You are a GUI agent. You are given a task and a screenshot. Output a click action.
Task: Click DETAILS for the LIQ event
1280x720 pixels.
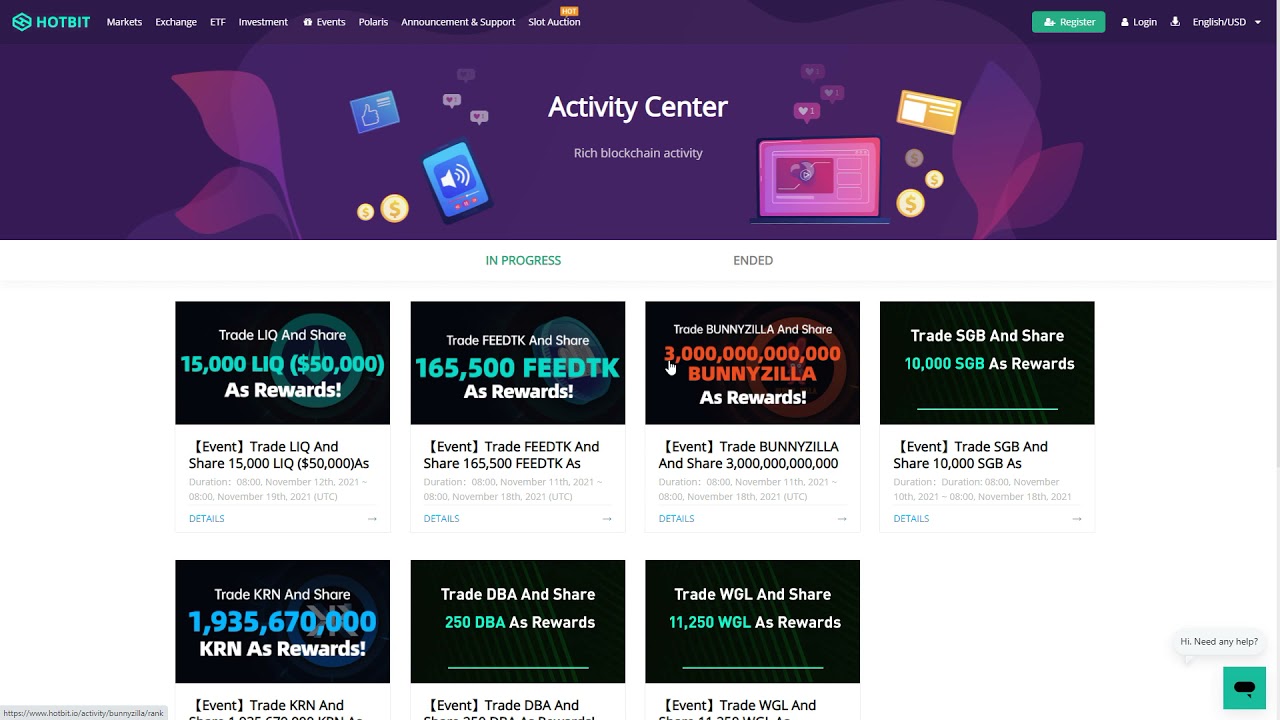(206, 518)
